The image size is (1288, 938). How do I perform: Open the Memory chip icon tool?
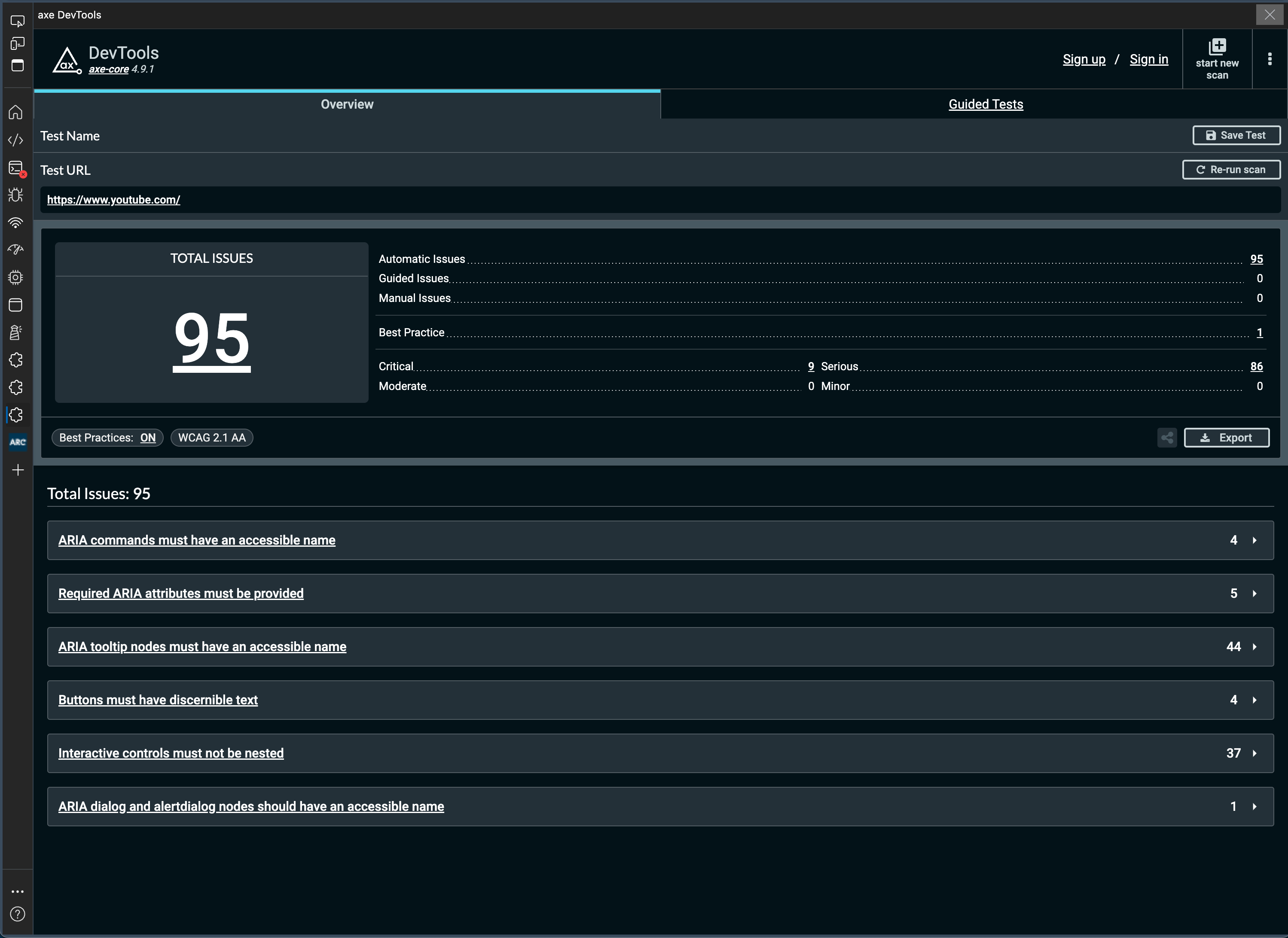[16, 277]
